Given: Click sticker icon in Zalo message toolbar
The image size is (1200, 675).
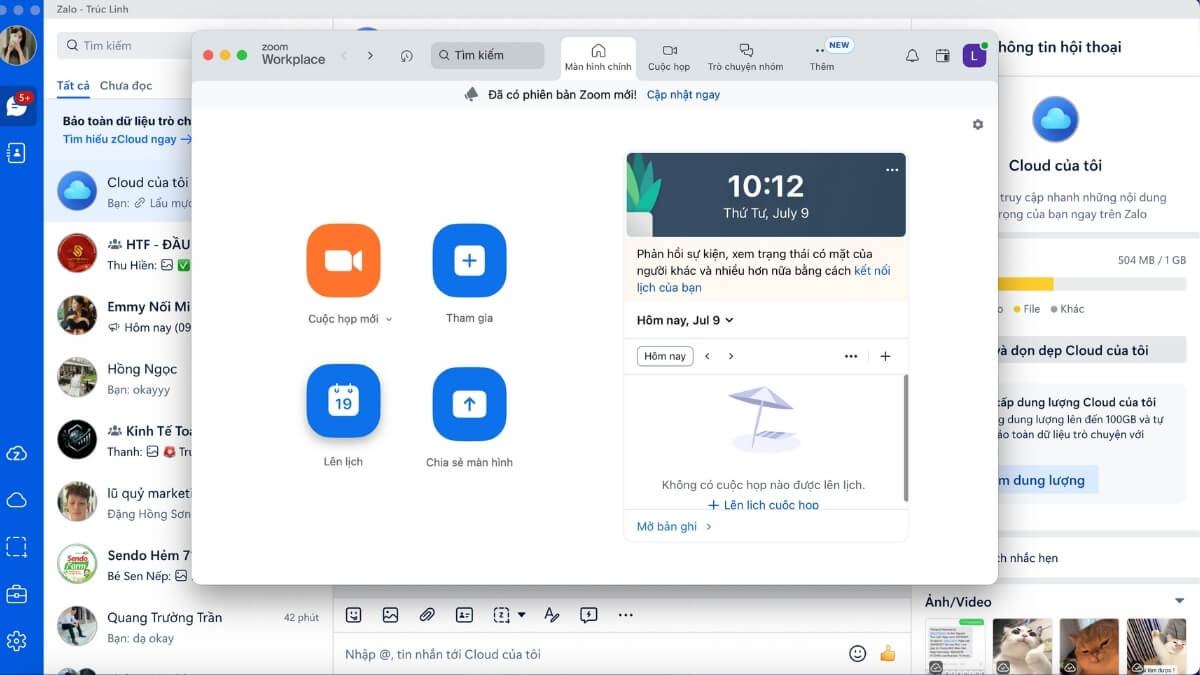Looking at the screenshot, I should [353, 615].
